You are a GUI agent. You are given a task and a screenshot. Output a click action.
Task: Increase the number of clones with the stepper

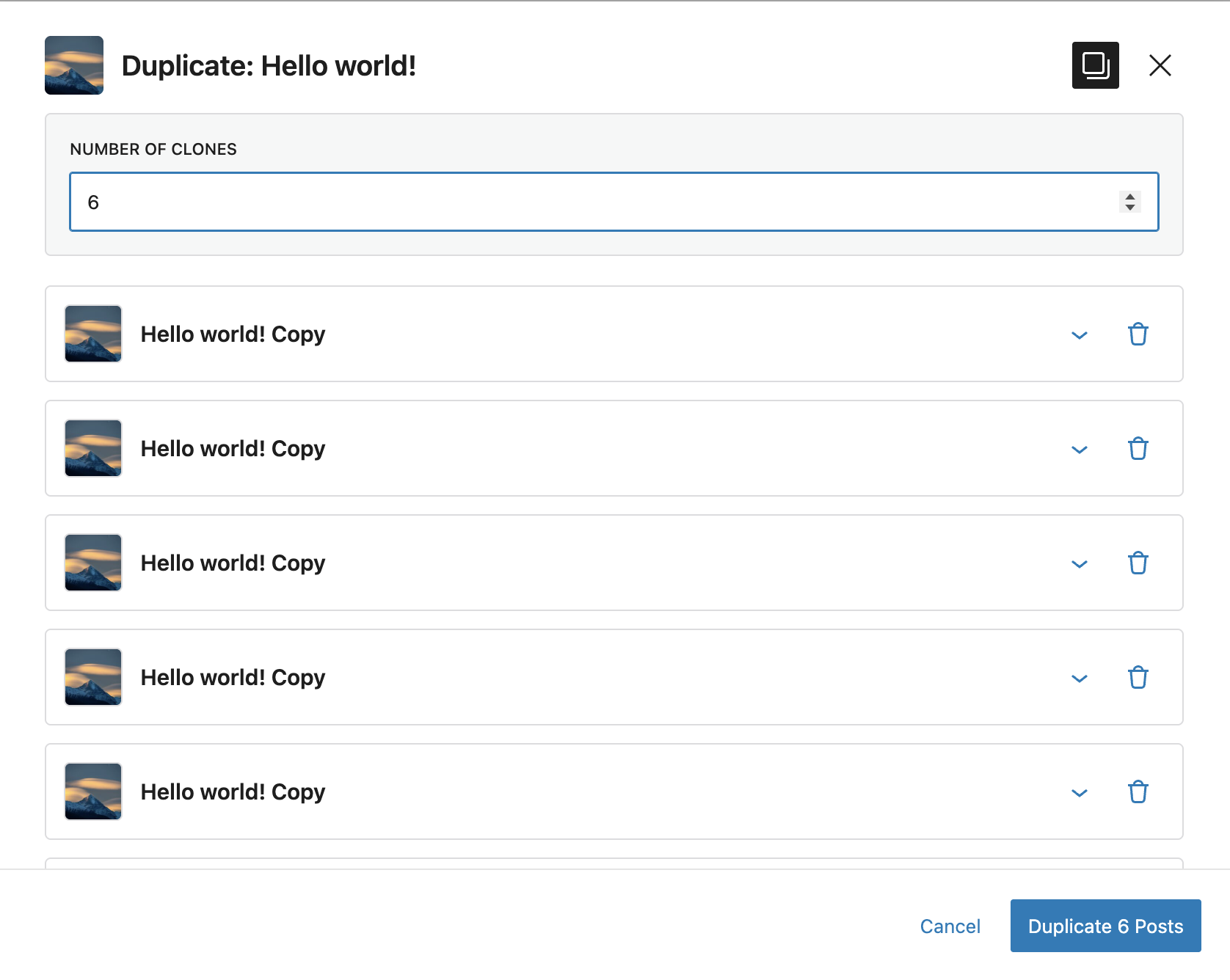[x=1129, y=197]
